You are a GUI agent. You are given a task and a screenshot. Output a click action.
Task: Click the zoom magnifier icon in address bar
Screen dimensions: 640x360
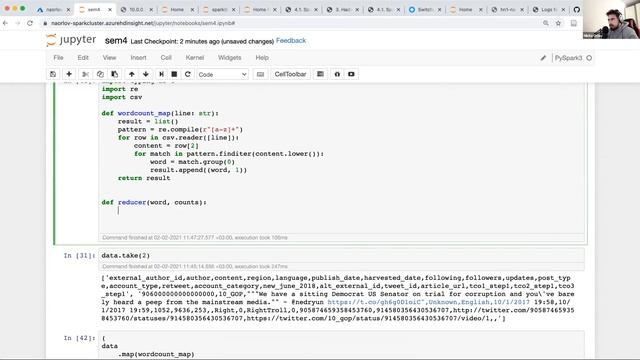(546, 23)
